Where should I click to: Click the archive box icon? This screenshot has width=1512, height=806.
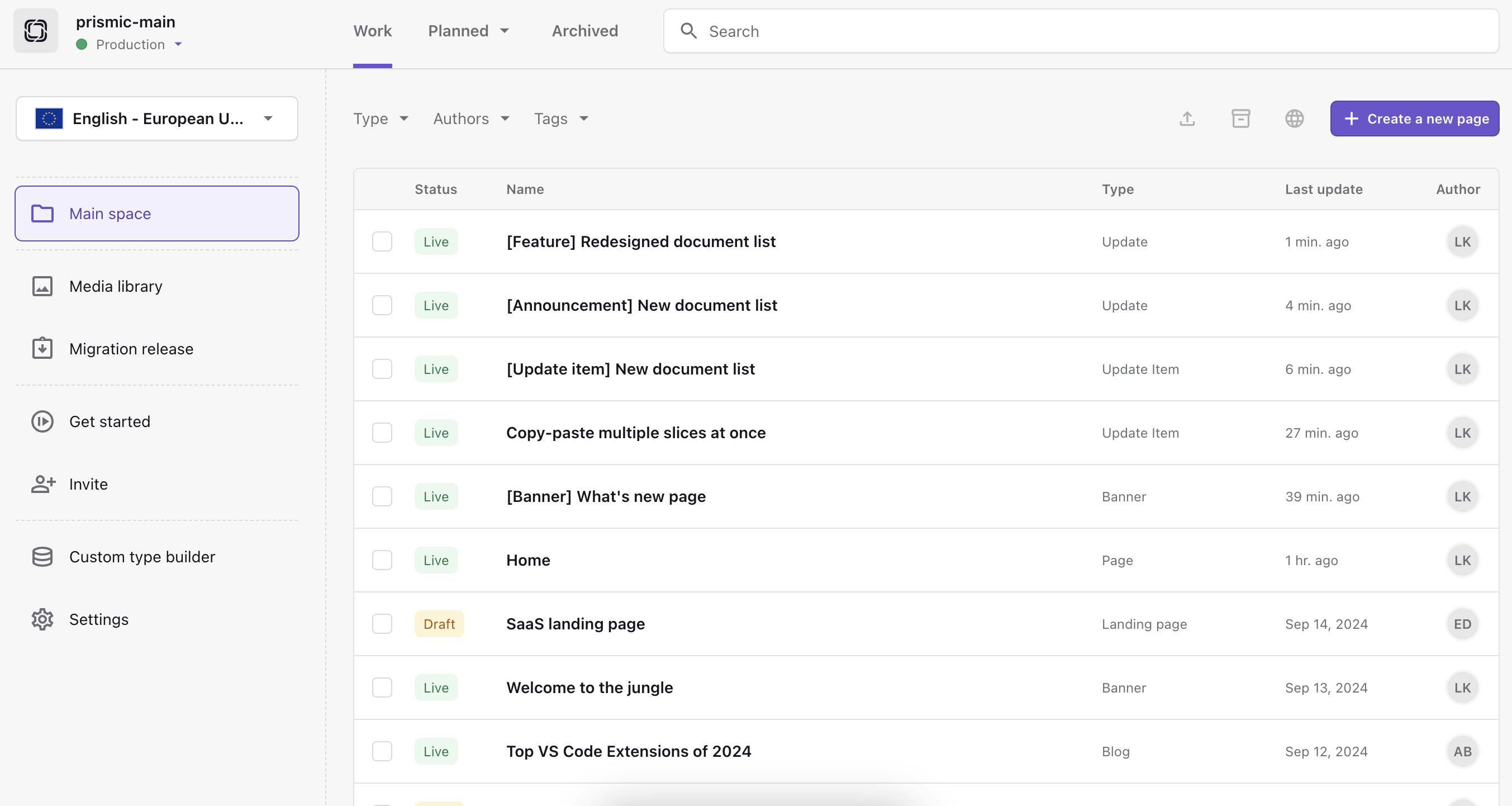pos(1240,118)
